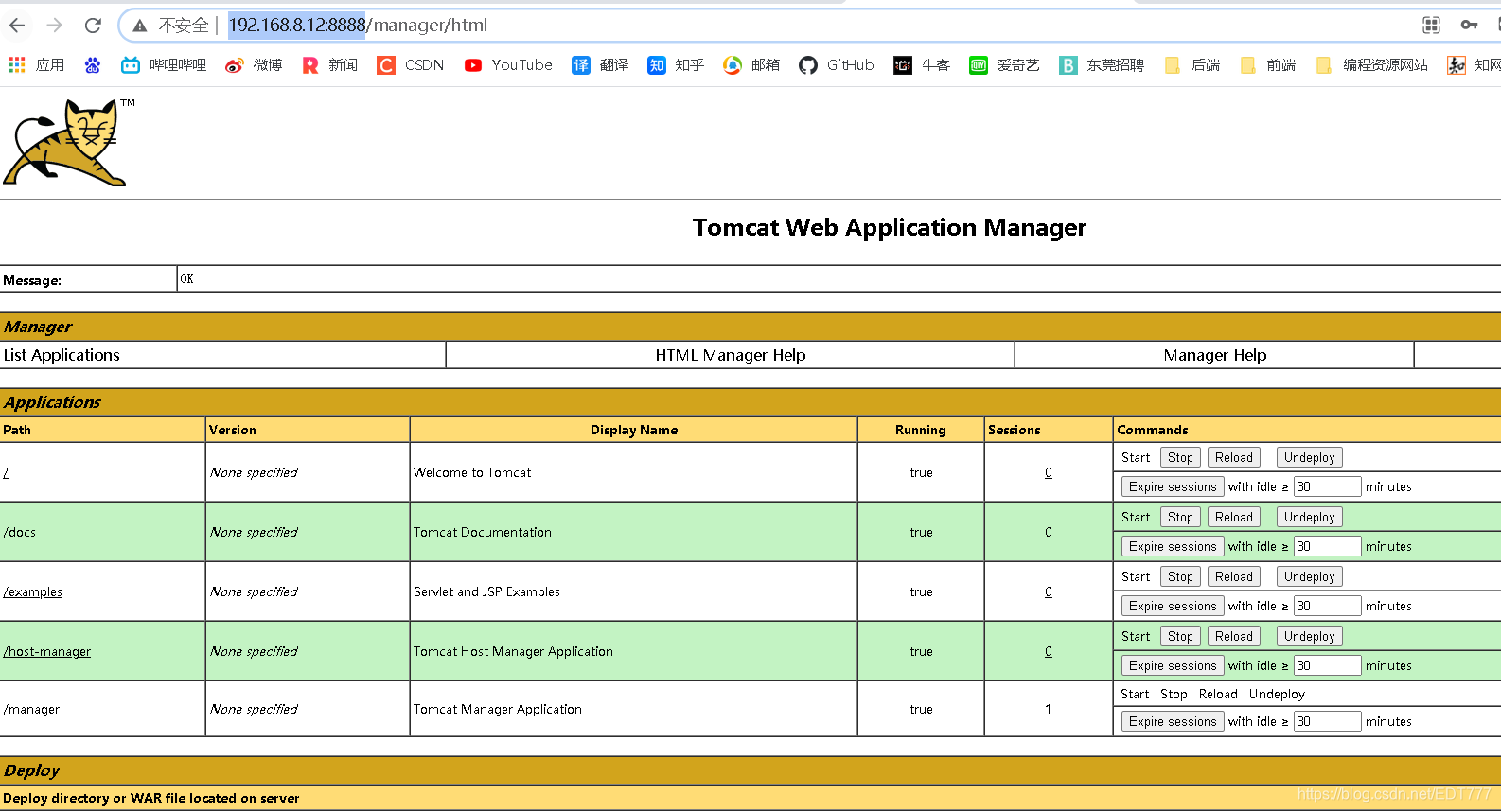Viewport: 1501px width, 812px height.
Task: Undeploy the /examples application
Action: (x=1310, y=576)
